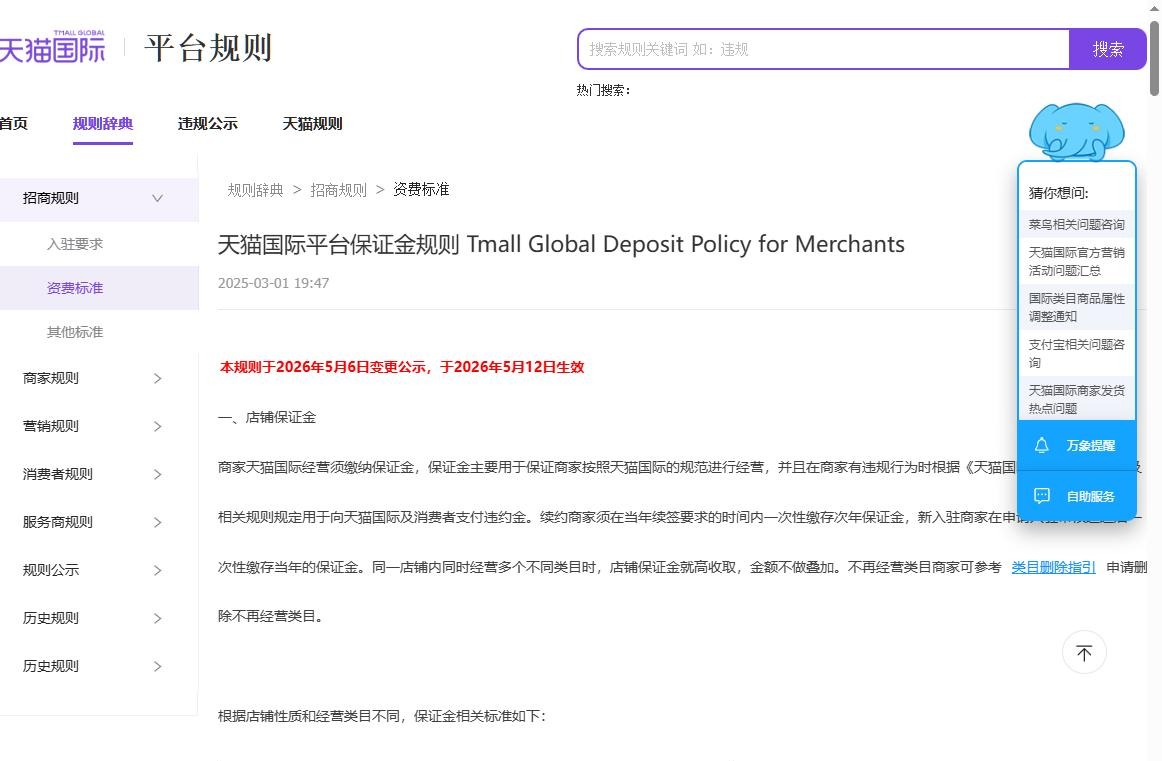Go to the 天猫规则 tab

[312, 124]
